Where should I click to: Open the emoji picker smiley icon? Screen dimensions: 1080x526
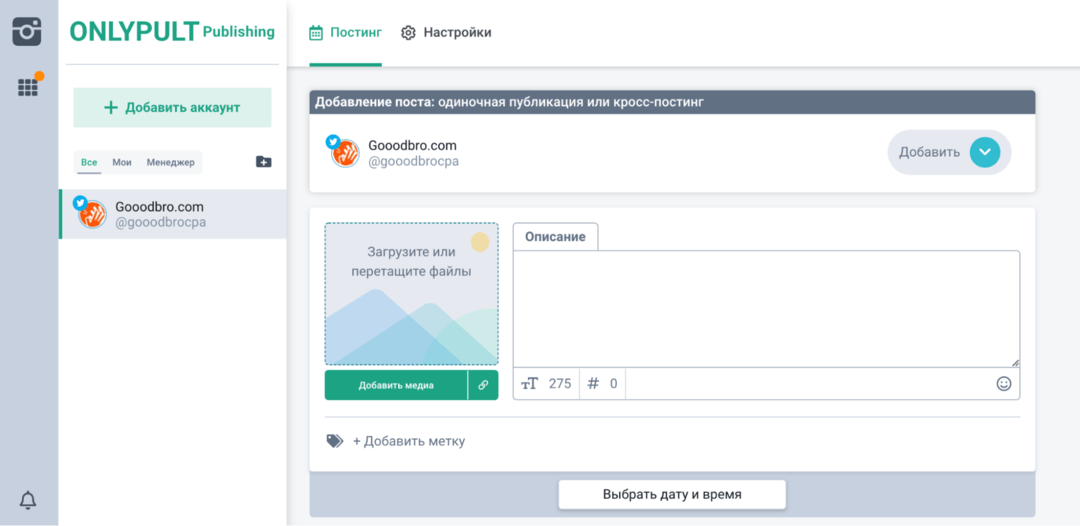point(1004,383)
